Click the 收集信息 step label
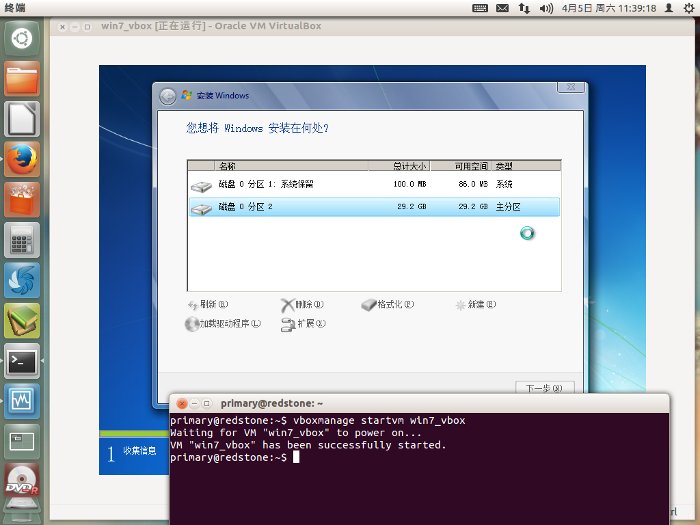 click(139, 451)
